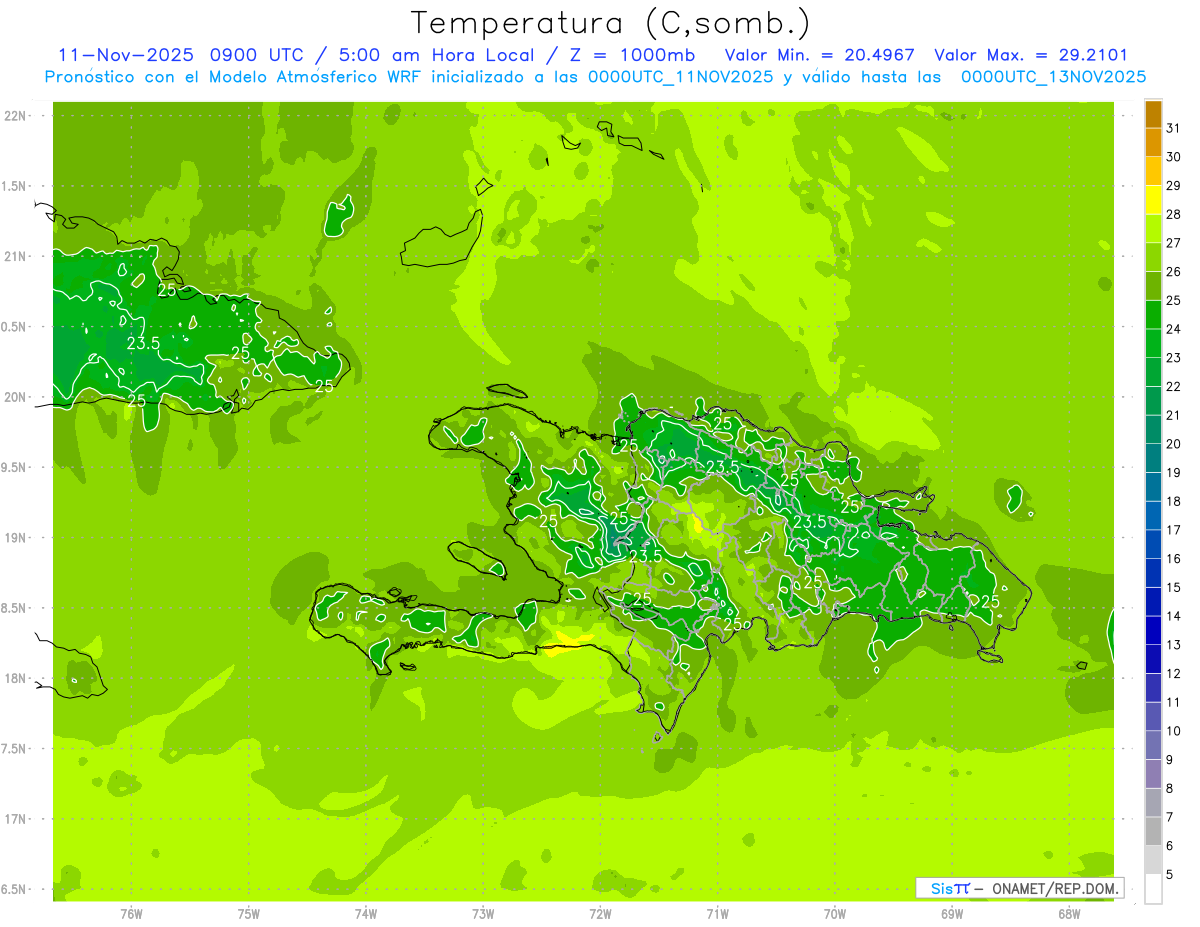This screenshot has width=1200, height=927.
Task: Click the 72W longitude axis label
Action: pyautogui.click(x=600, y=913)
